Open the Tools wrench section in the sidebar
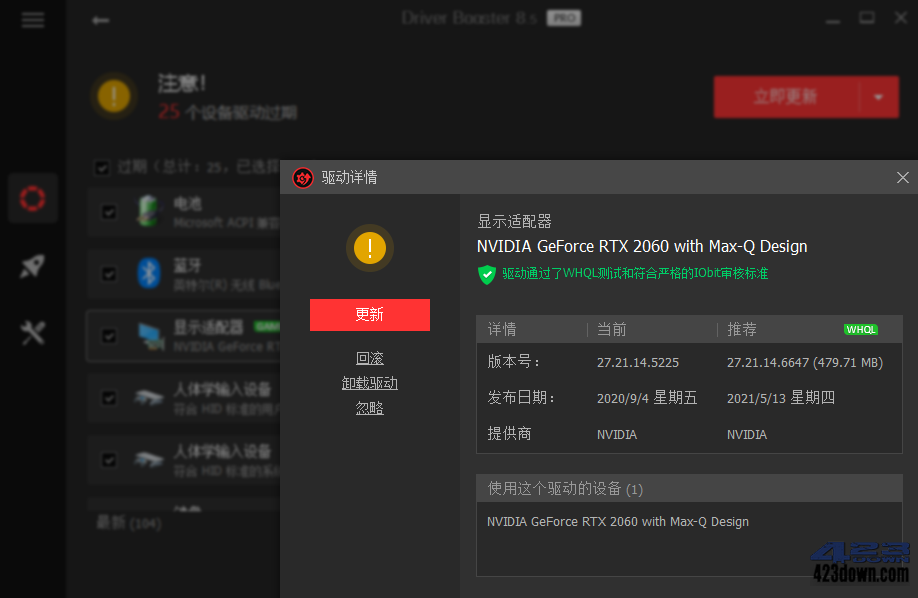 point(33,333)
